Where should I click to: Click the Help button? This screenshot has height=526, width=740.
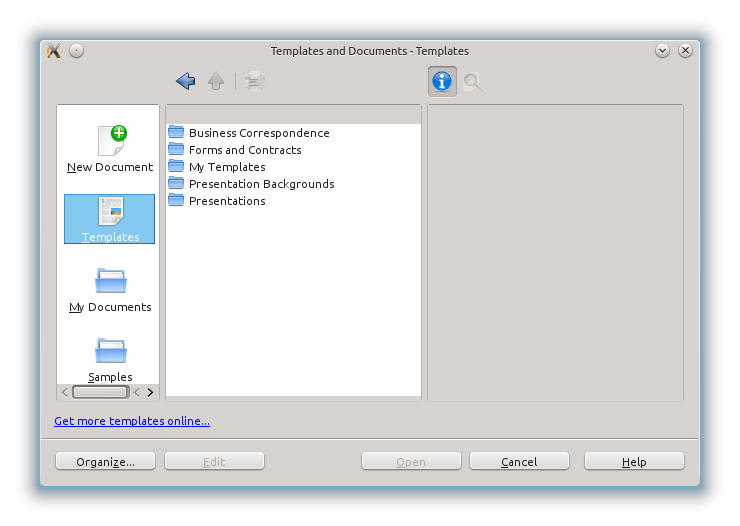(x=634, y=461)
